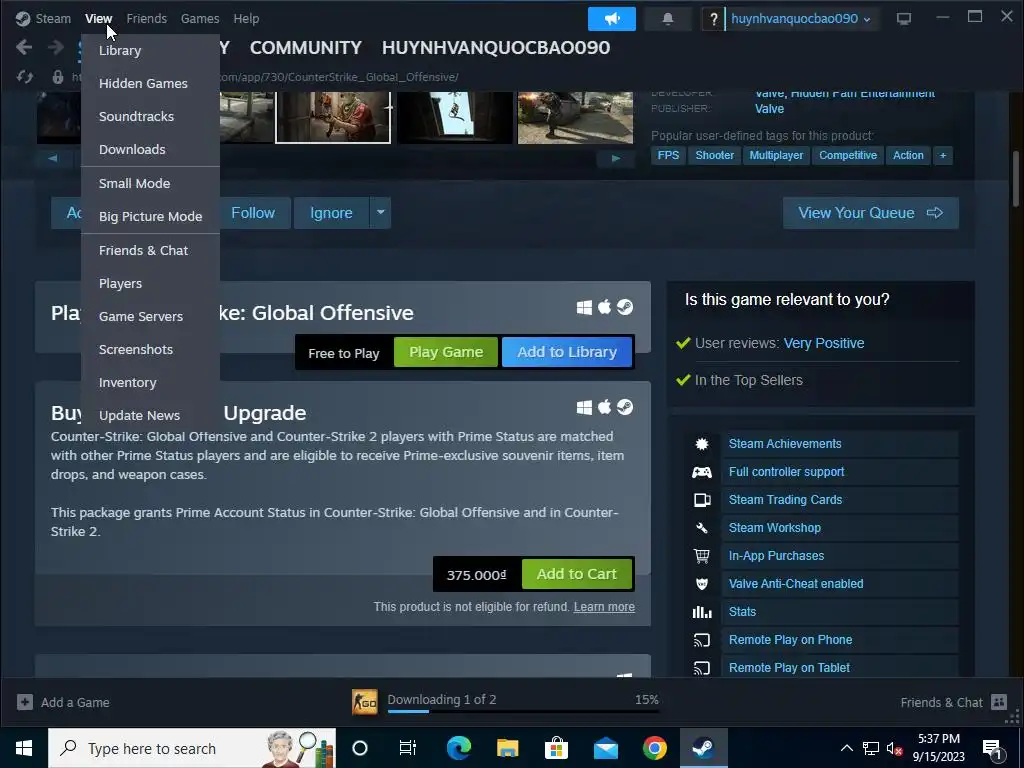Open Friends & Chat icon at bottom right

(x=999, y=702)
